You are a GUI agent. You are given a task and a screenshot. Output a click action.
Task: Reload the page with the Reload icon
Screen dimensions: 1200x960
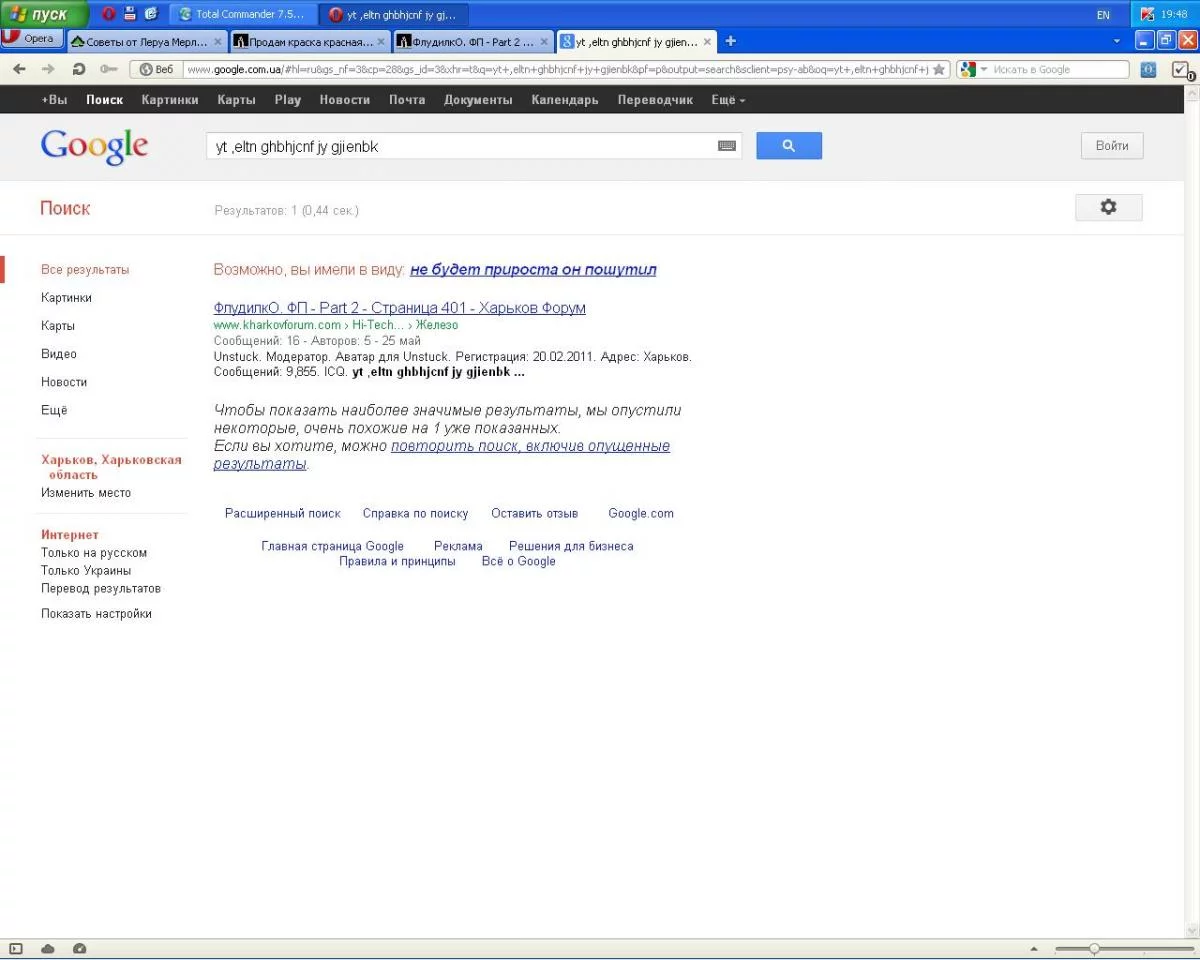(x=79, y=69)
